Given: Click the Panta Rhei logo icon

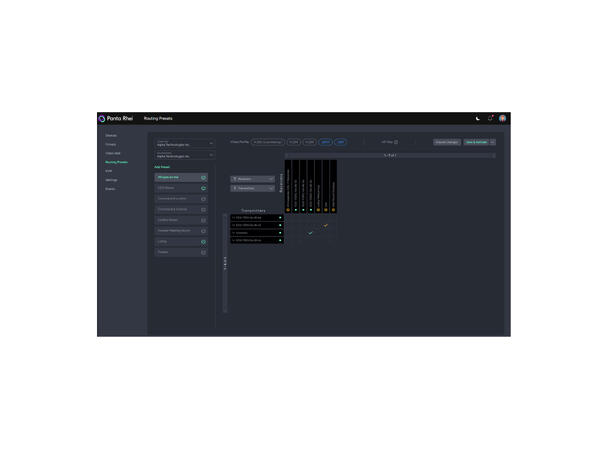Looking at the screenshot, I should click(104, 118).
